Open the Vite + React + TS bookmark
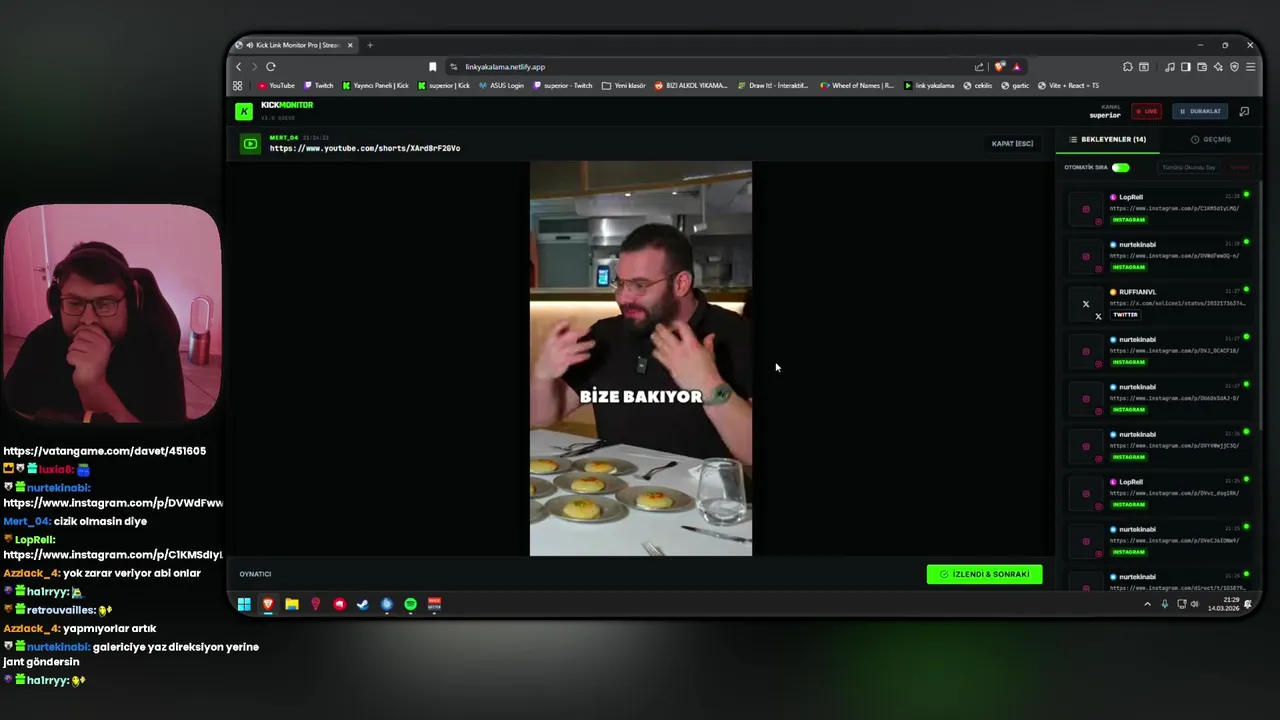The image size is (1280, 720). (x=1068, y=86)
